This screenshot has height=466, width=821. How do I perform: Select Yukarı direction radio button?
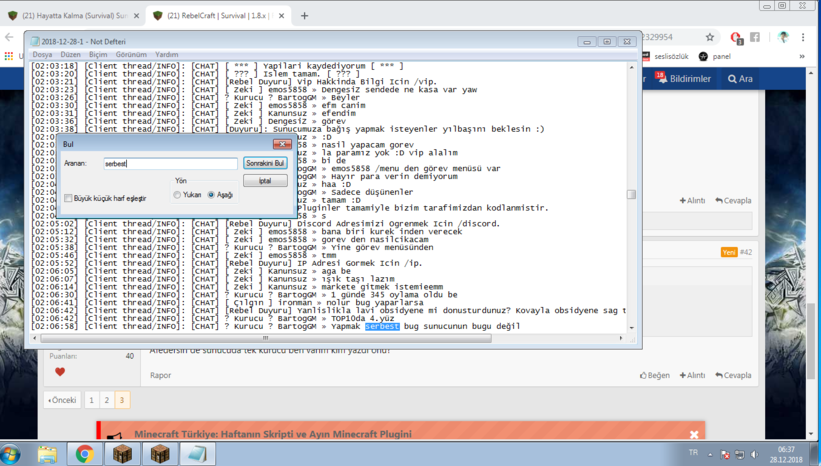tap(177, 195)
